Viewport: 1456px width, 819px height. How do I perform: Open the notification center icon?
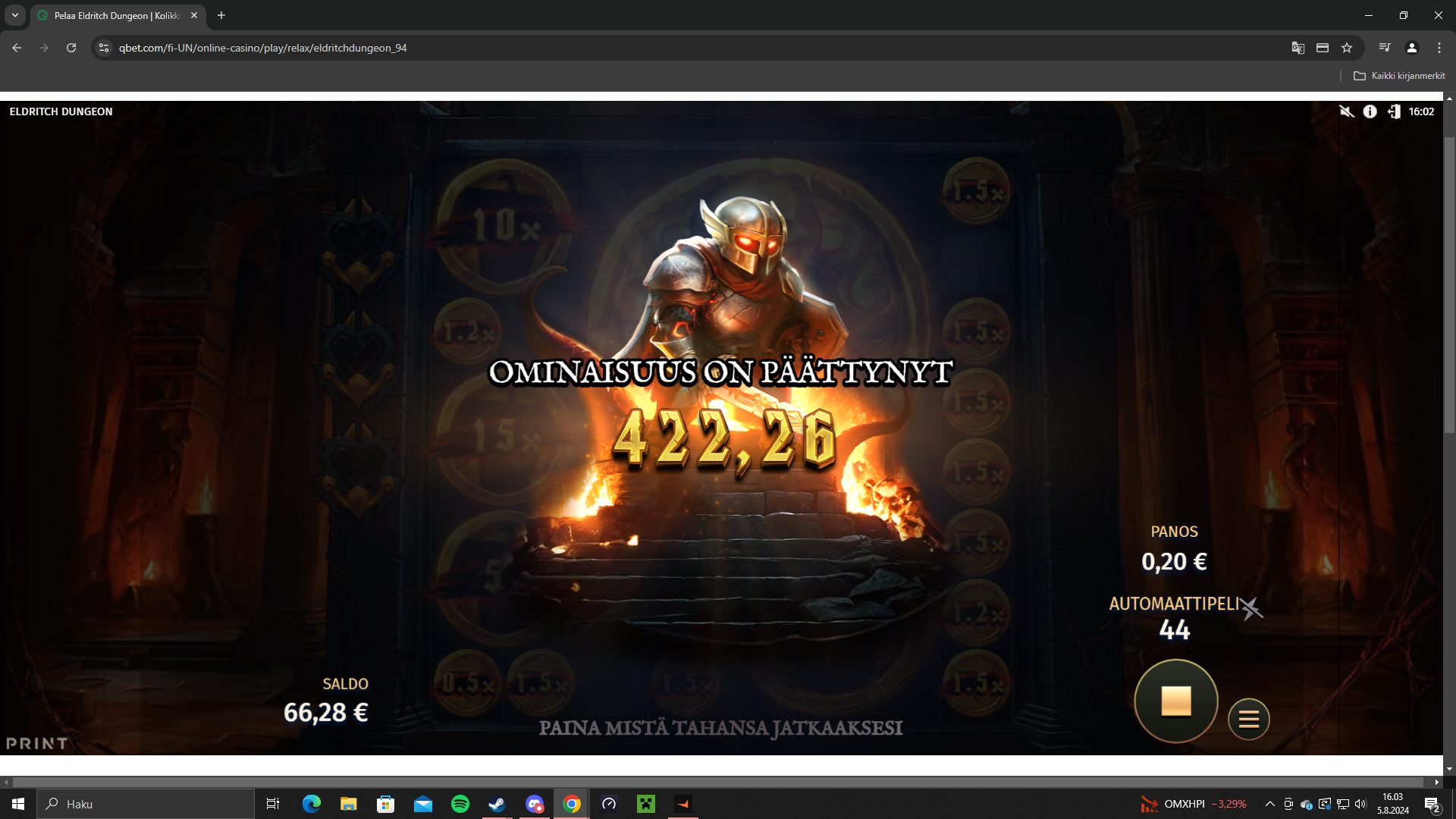[x=1432, y=804]
